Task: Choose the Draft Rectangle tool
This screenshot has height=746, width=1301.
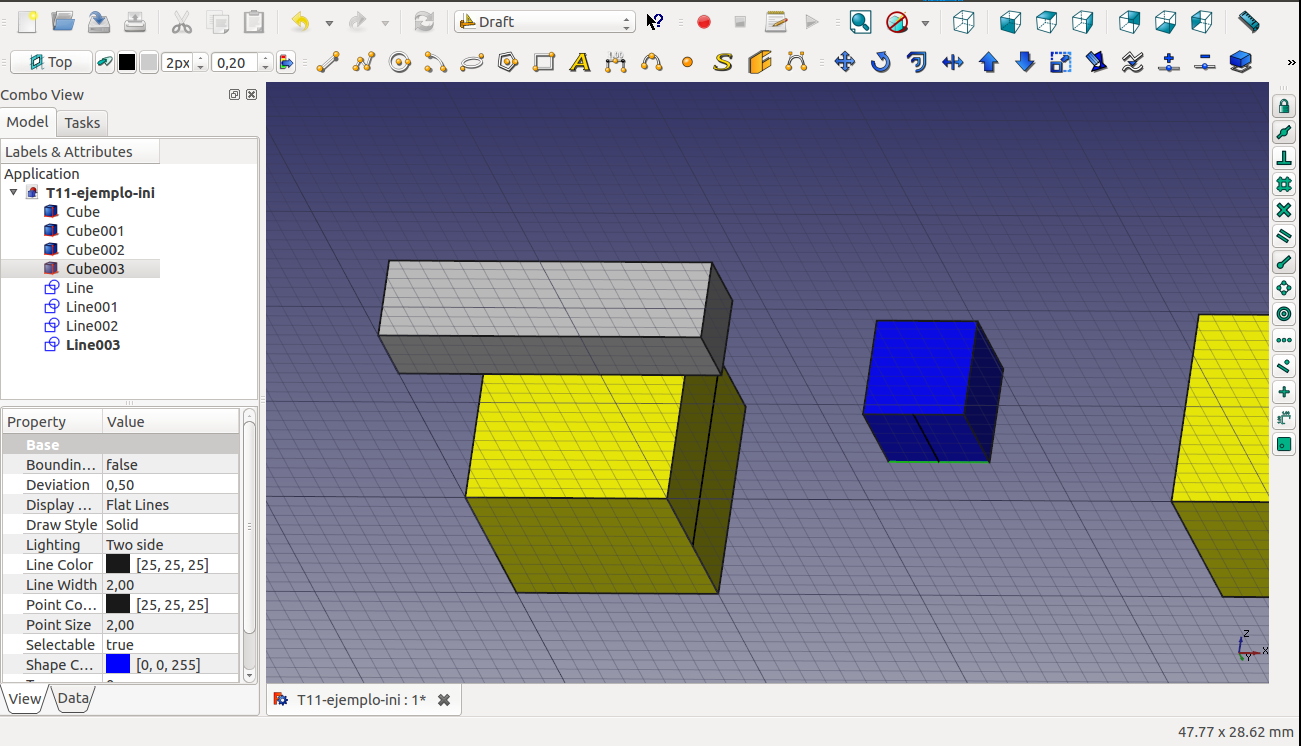Action: click(x=544, y=63)
